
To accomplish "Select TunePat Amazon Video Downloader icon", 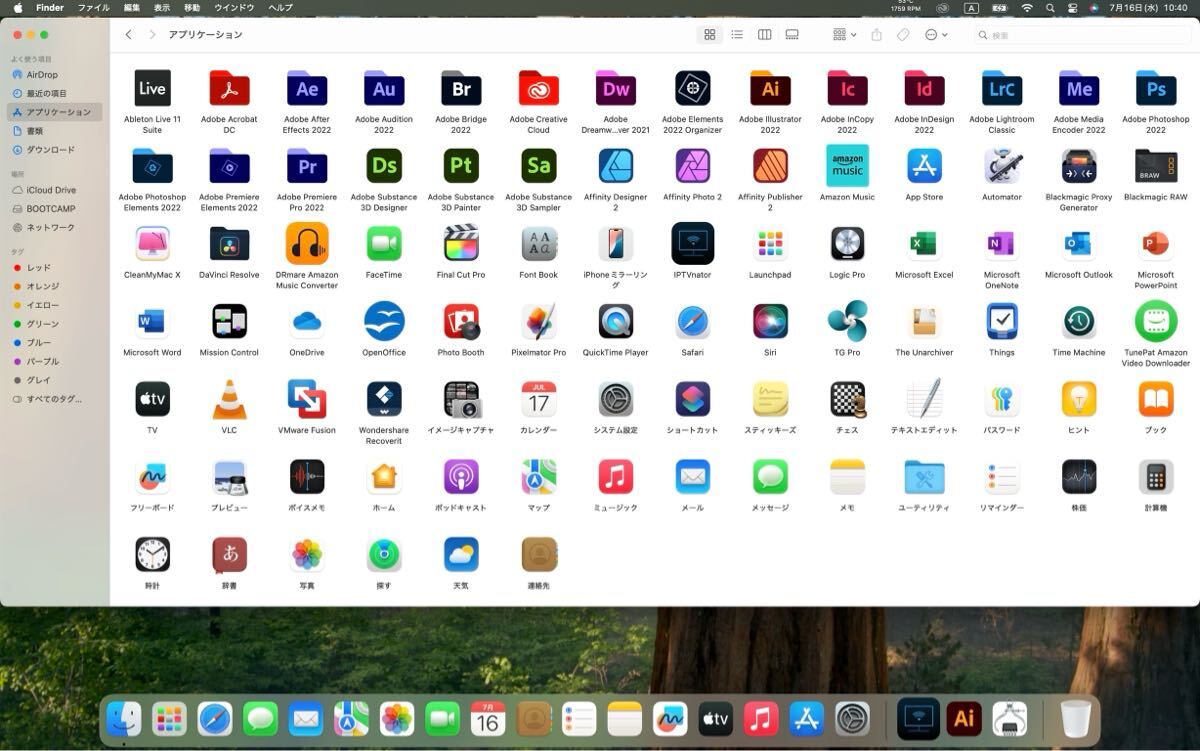I will point(1156,321).
